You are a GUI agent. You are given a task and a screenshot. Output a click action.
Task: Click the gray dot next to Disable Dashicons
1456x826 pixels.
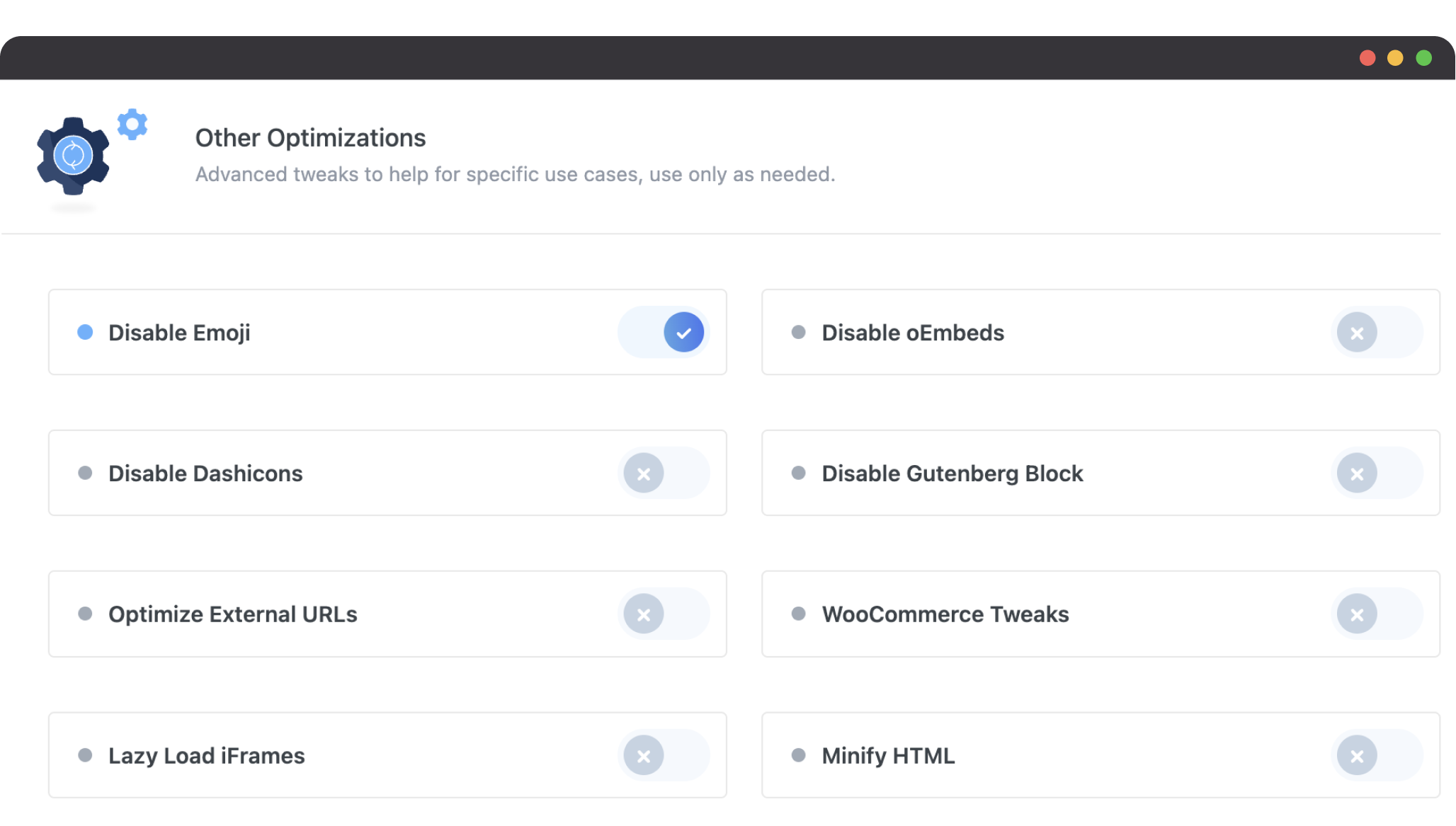(x=86, y=473)
